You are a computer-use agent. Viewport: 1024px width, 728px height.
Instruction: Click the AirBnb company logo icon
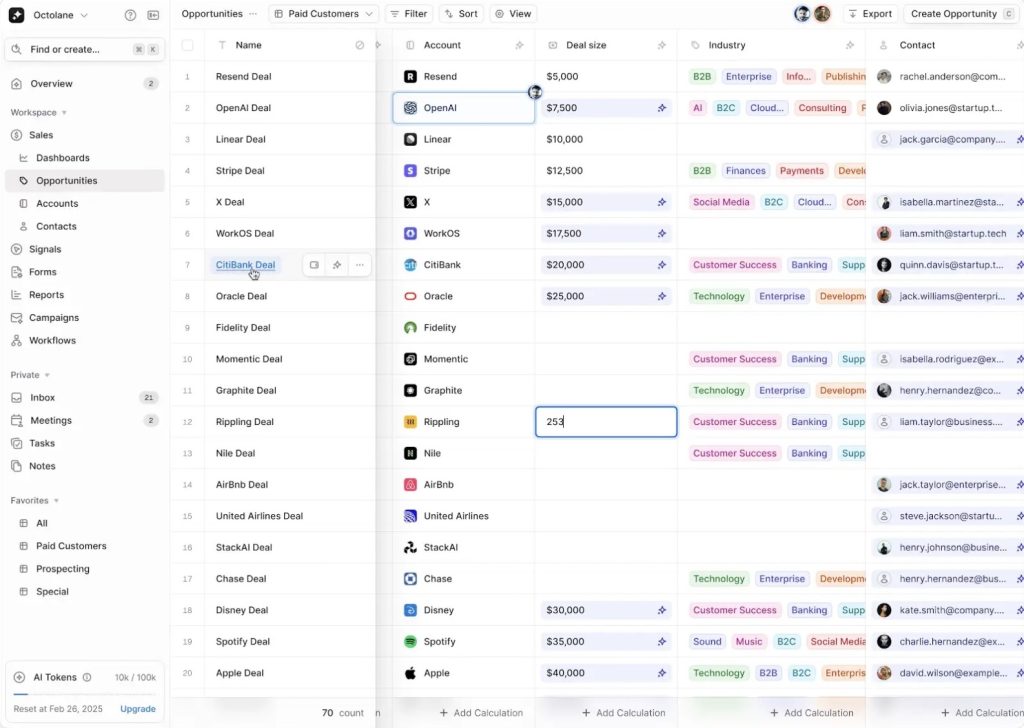coord(410,485)
